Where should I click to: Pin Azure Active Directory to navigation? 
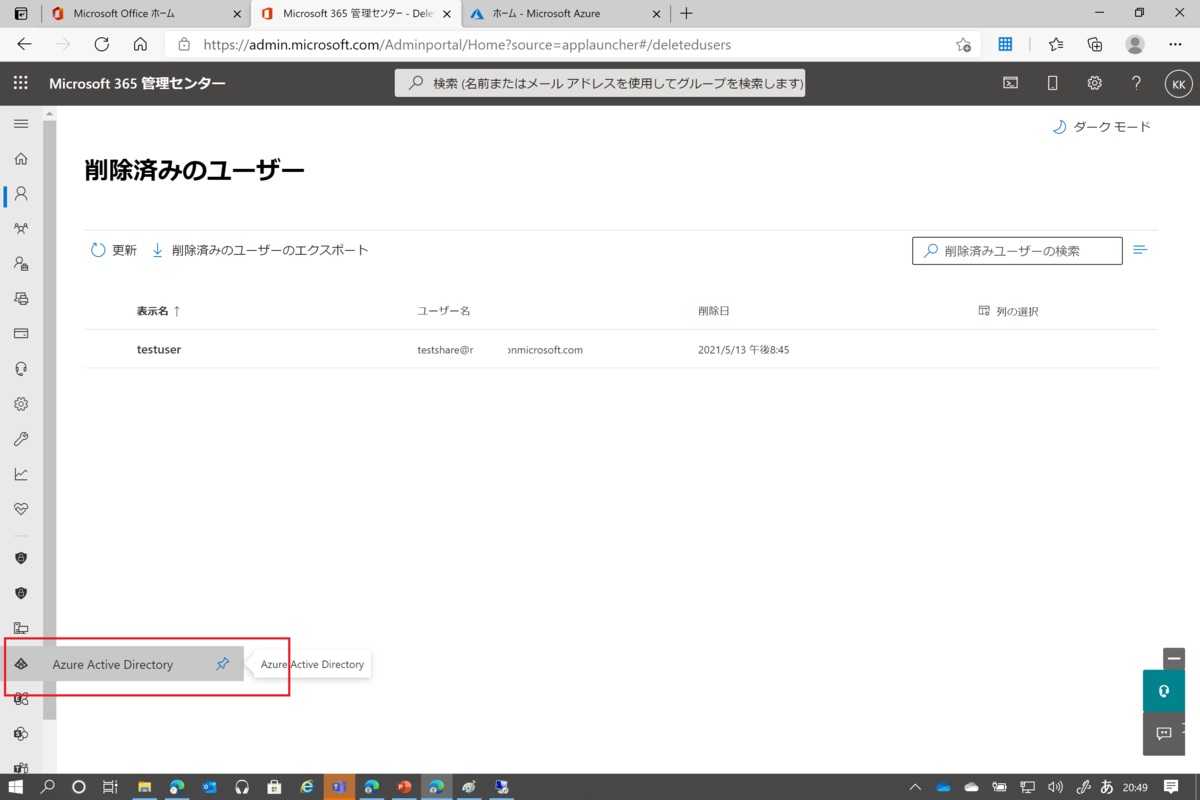(x=223, y=664)
